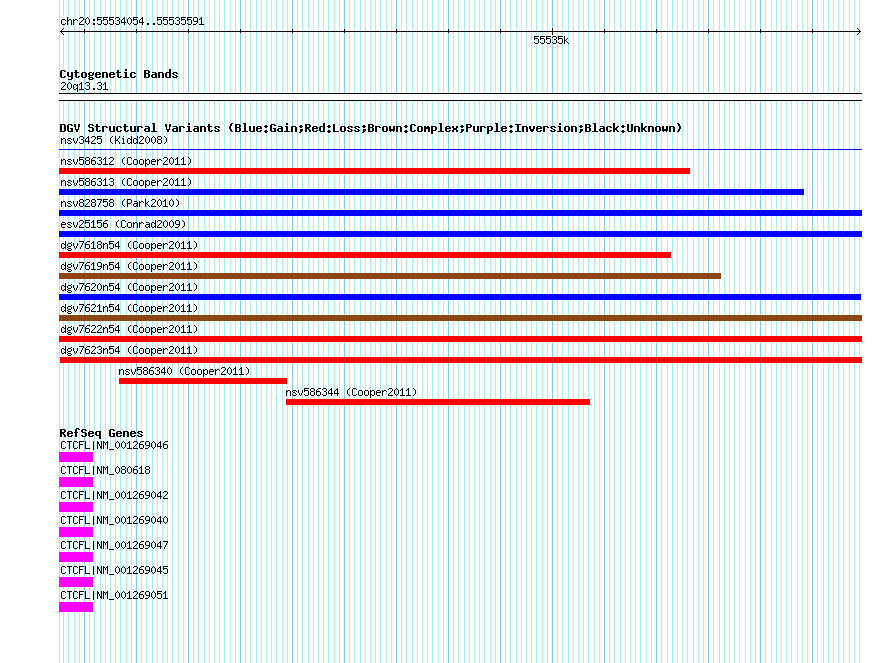This screenshot has height=663, width=890.
Task: Click the blue bar of nsv828758
Action: (460, 213)
